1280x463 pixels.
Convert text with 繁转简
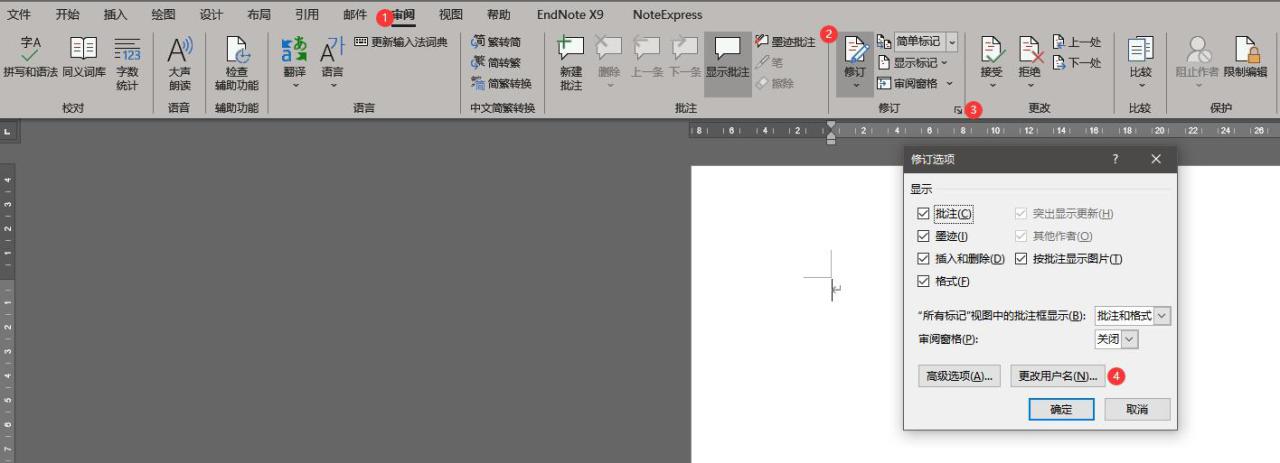tap(497, 42)
